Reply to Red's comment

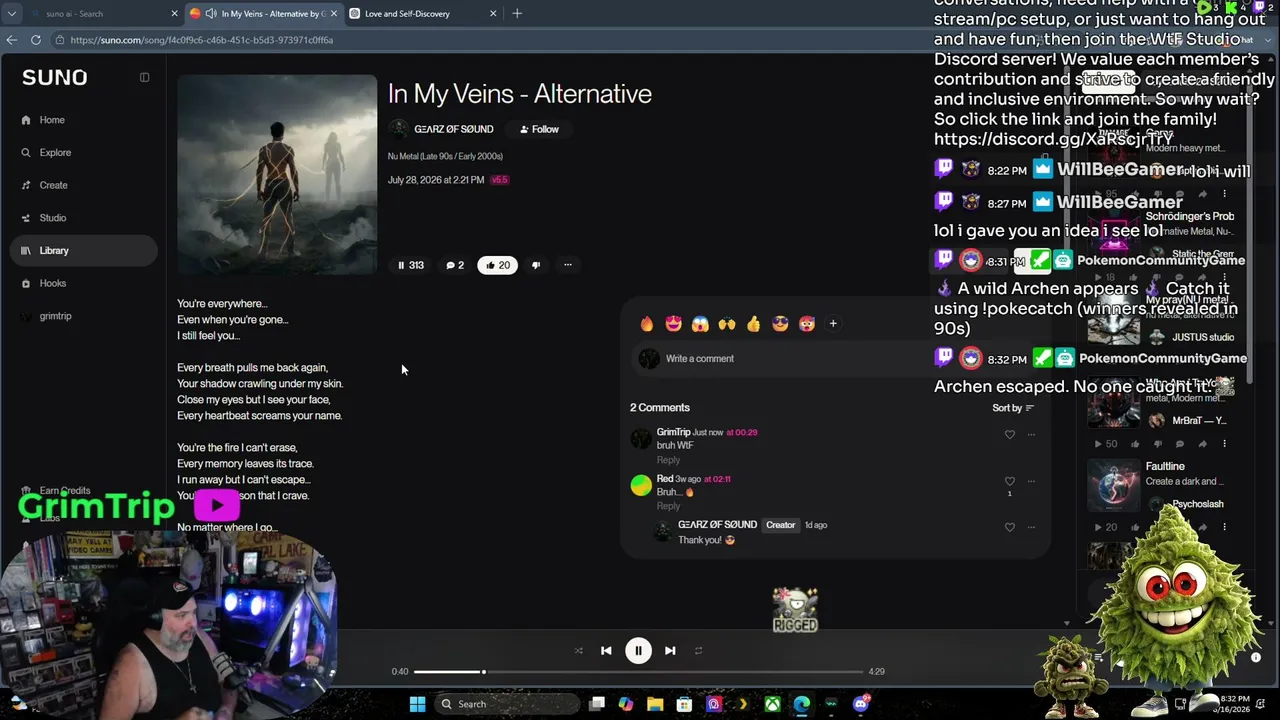click(668, 506)
